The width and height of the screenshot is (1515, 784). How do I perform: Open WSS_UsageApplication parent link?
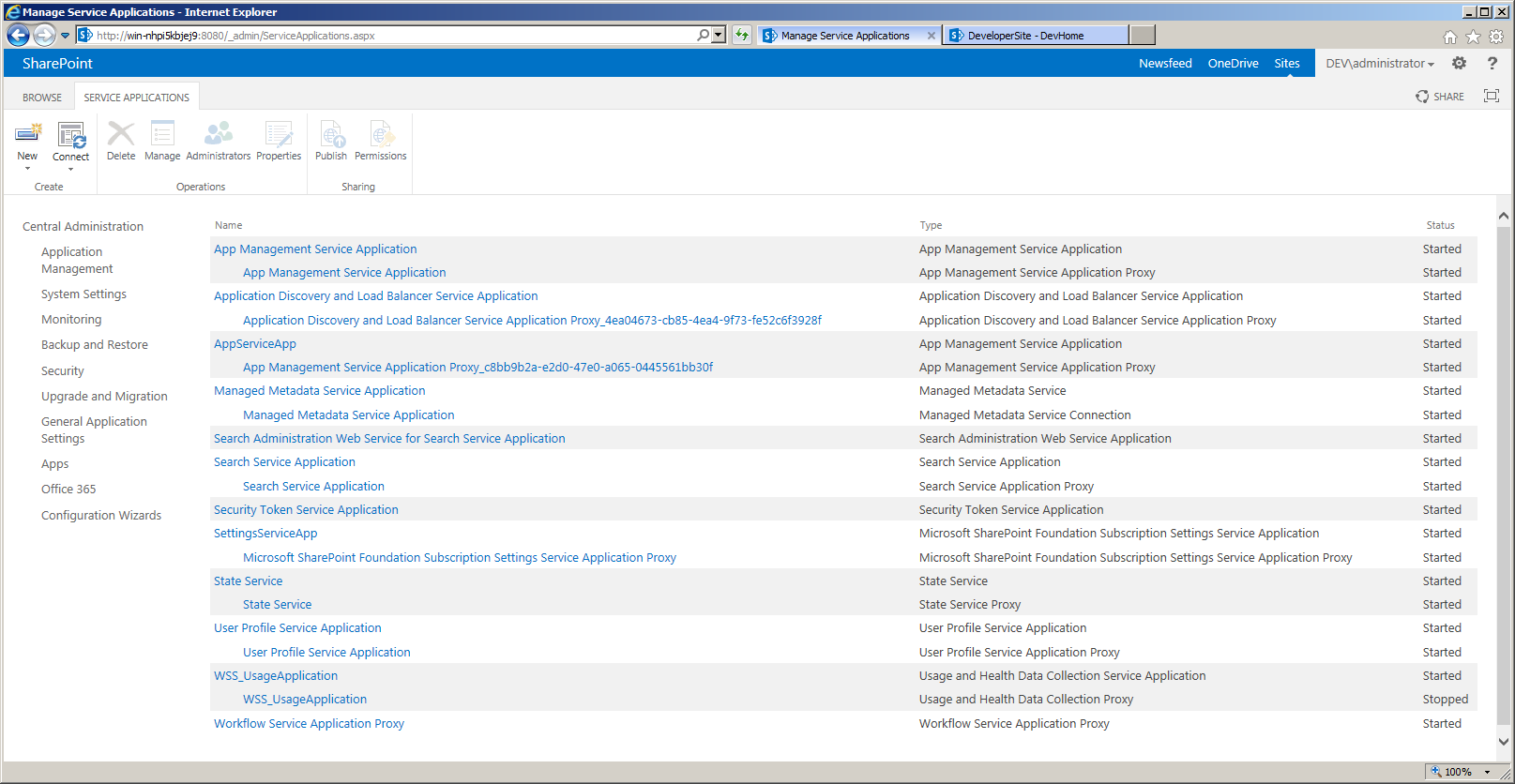(276, 675)
